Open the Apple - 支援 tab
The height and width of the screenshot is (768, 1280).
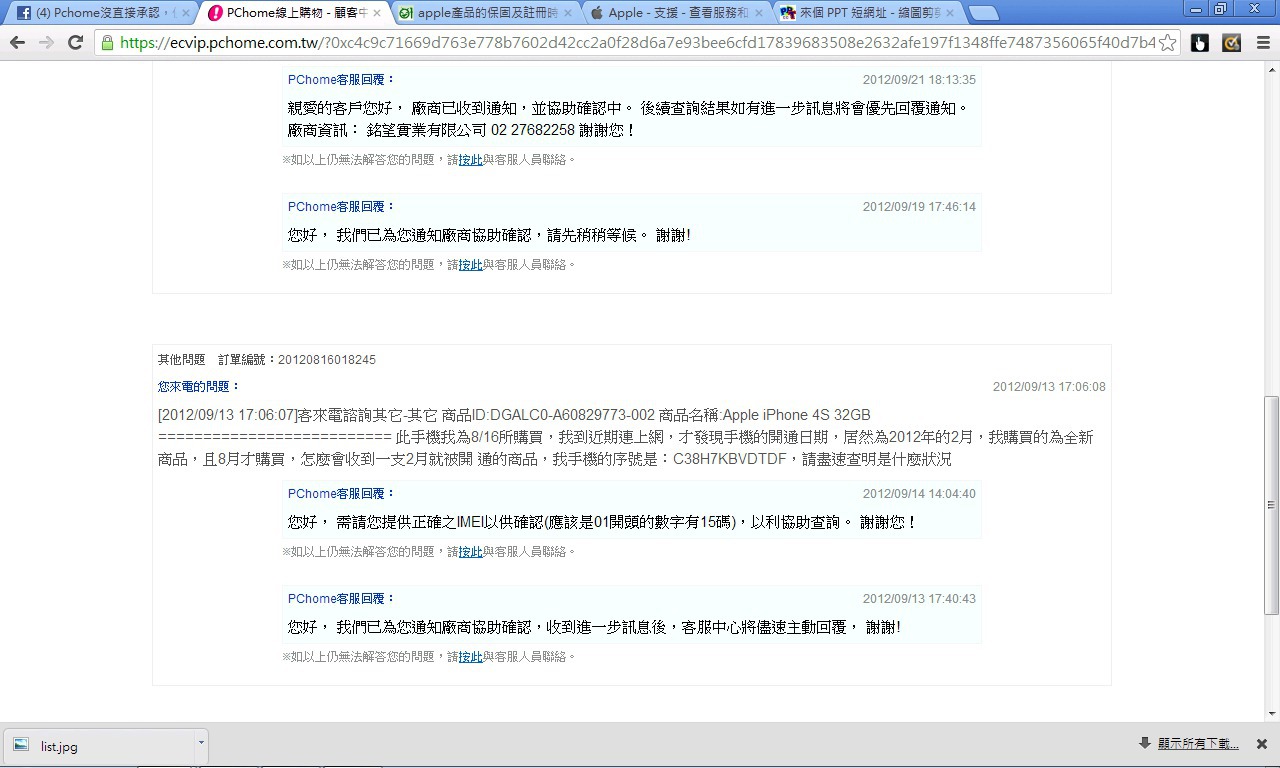(x=675, y=13)
